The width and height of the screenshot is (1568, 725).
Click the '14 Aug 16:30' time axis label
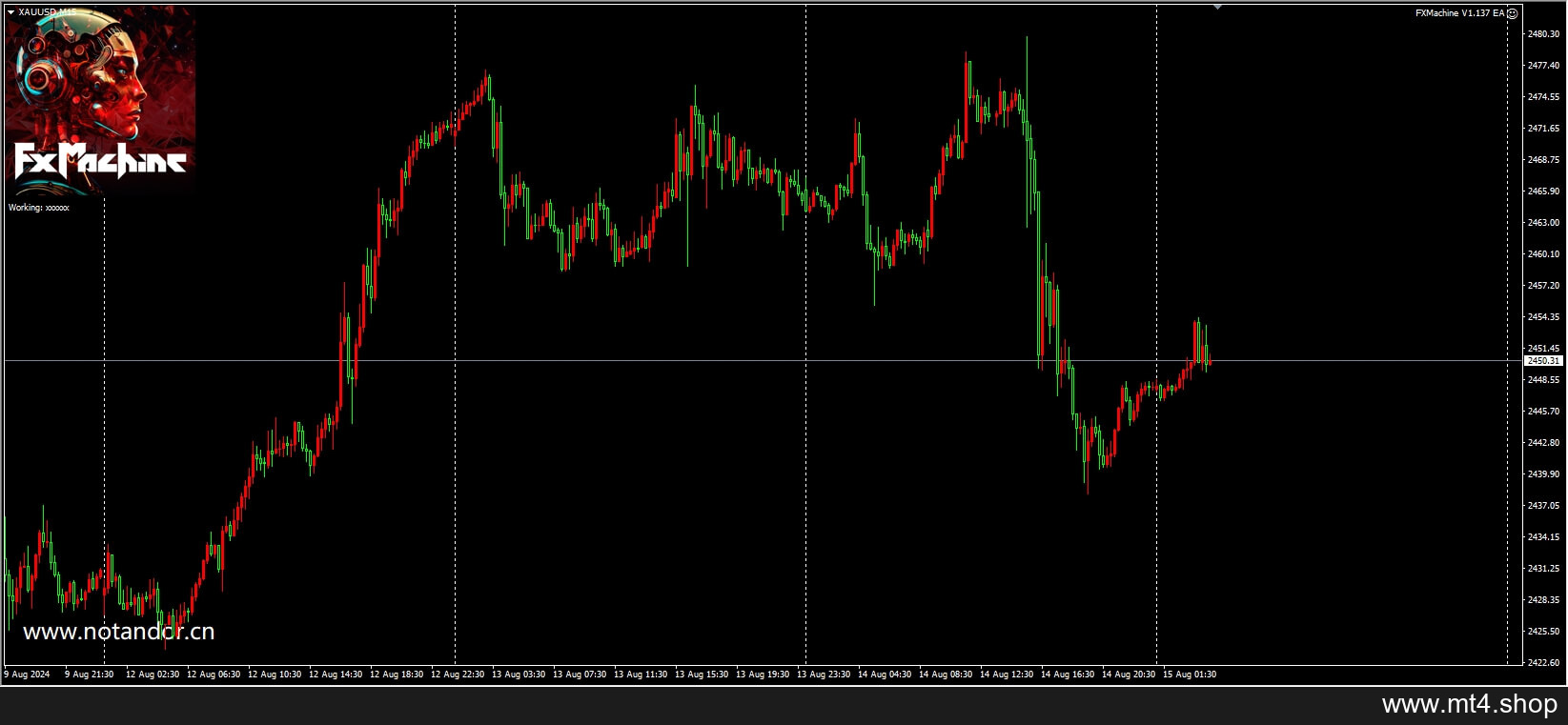tap(1068, 675)
